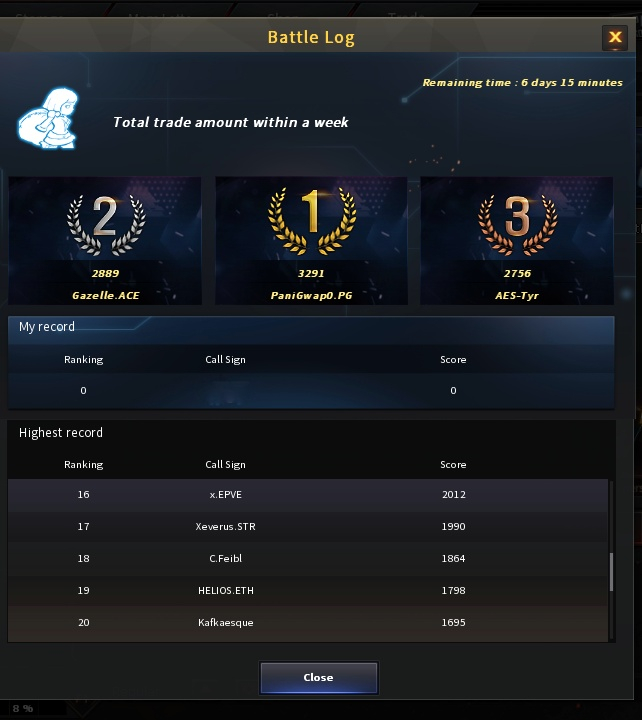
Task: Select the gold first place laurel badge
Action: [312, 221]
